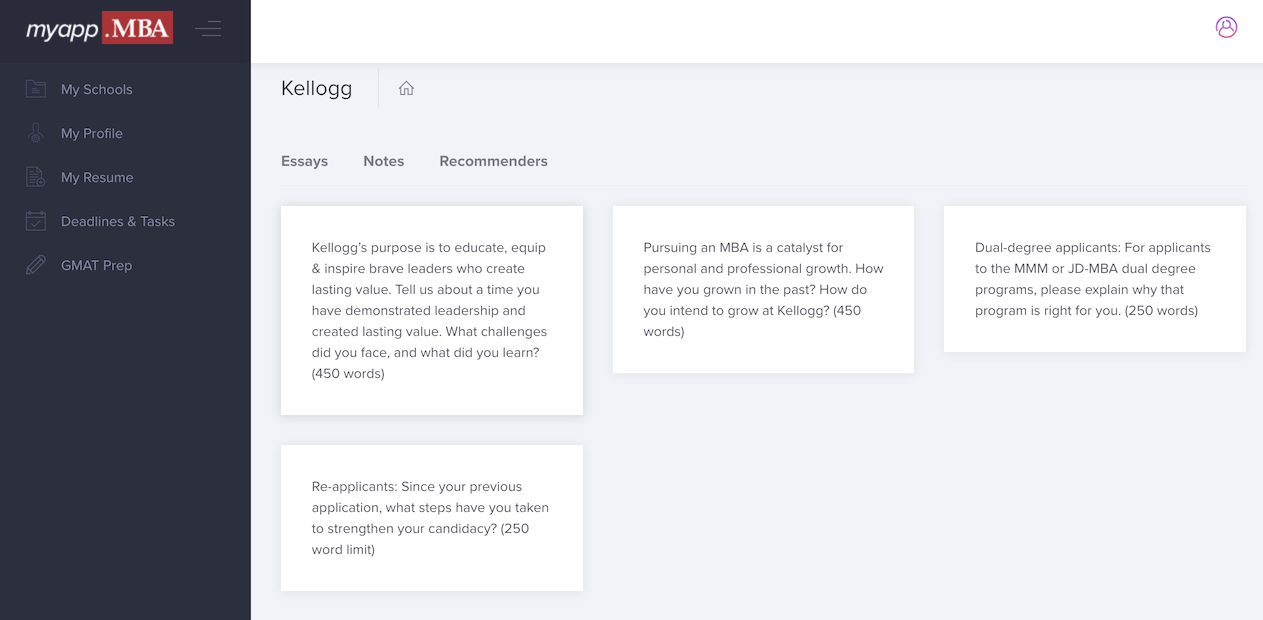Click the GMAT Prep pencil icon
1263x620 pixels.
point(36,265)
